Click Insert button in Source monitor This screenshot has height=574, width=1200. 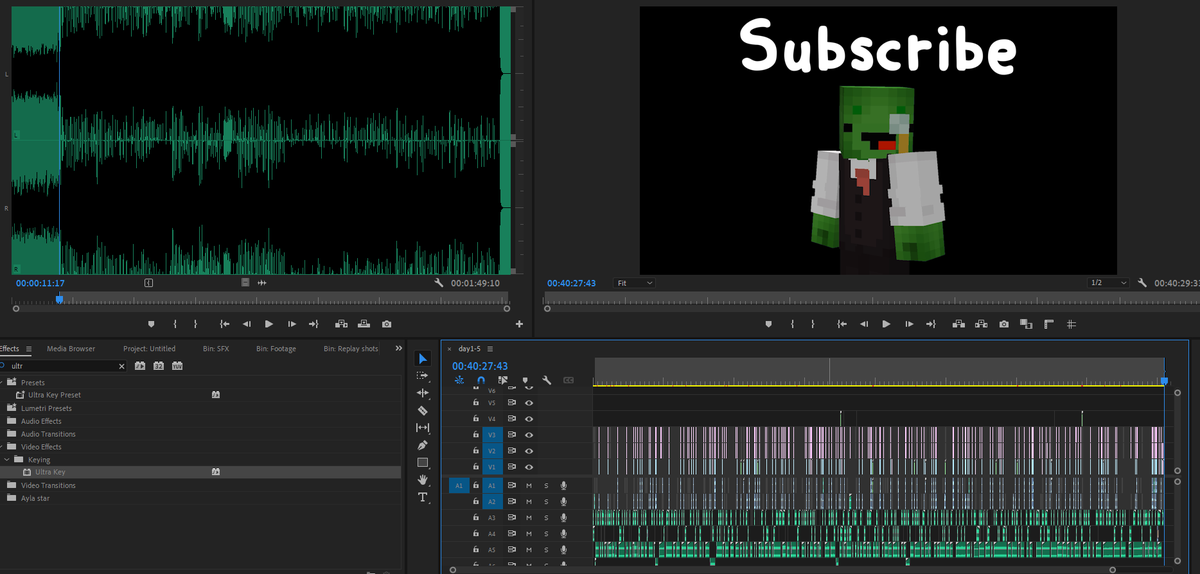(341, 324)
